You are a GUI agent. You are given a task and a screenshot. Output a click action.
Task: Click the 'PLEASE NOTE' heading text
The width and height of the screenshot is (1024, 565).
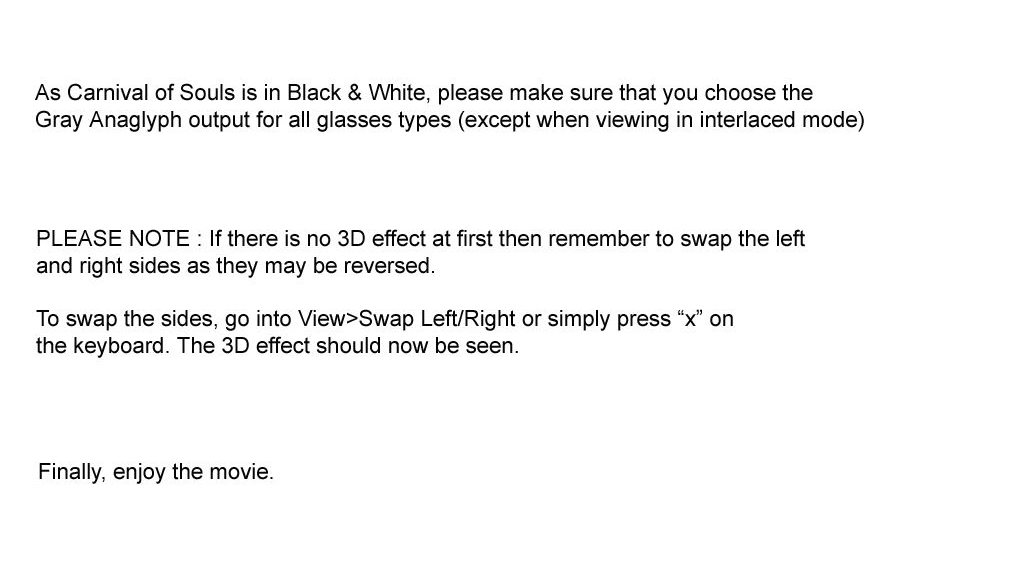point(112,239)
